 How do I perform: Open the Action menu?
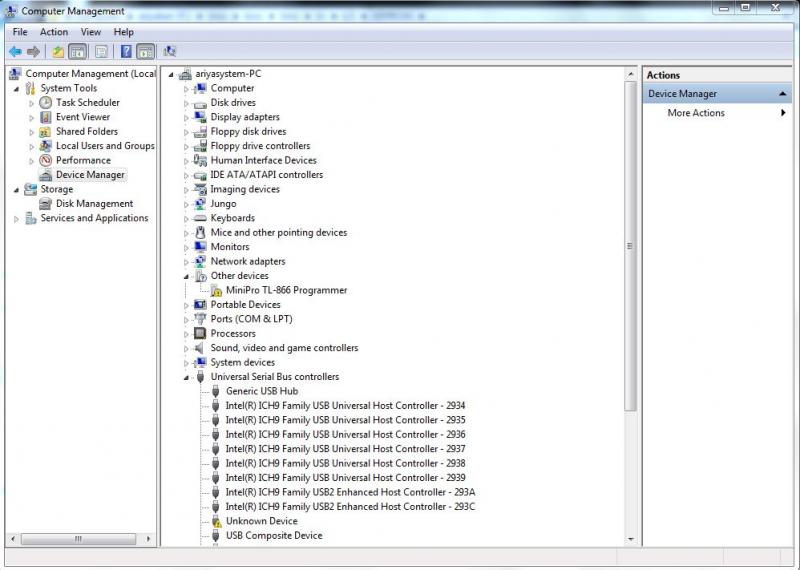pyautogui.click(x=54, y=32)
